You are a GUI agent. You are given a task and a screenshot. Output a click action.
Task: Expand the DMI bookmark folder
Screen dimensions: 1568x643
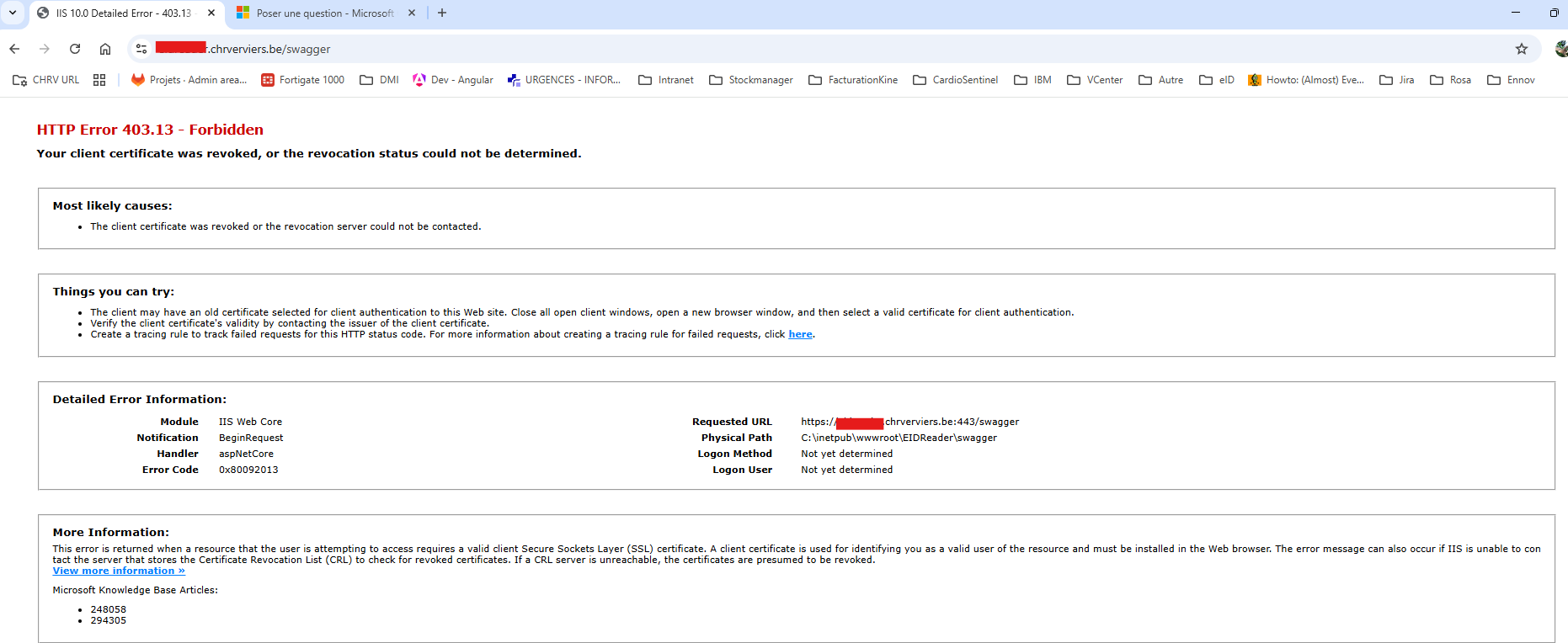tap(379, 80)
